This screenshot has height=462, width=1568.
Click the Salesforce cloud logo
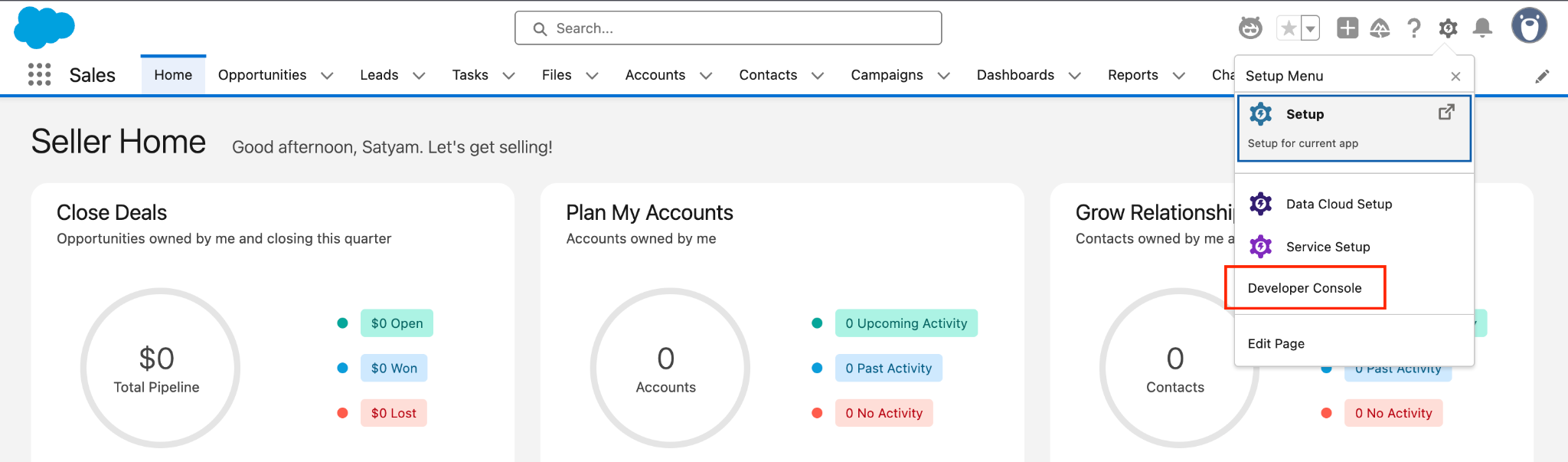[x=44, y=27]
